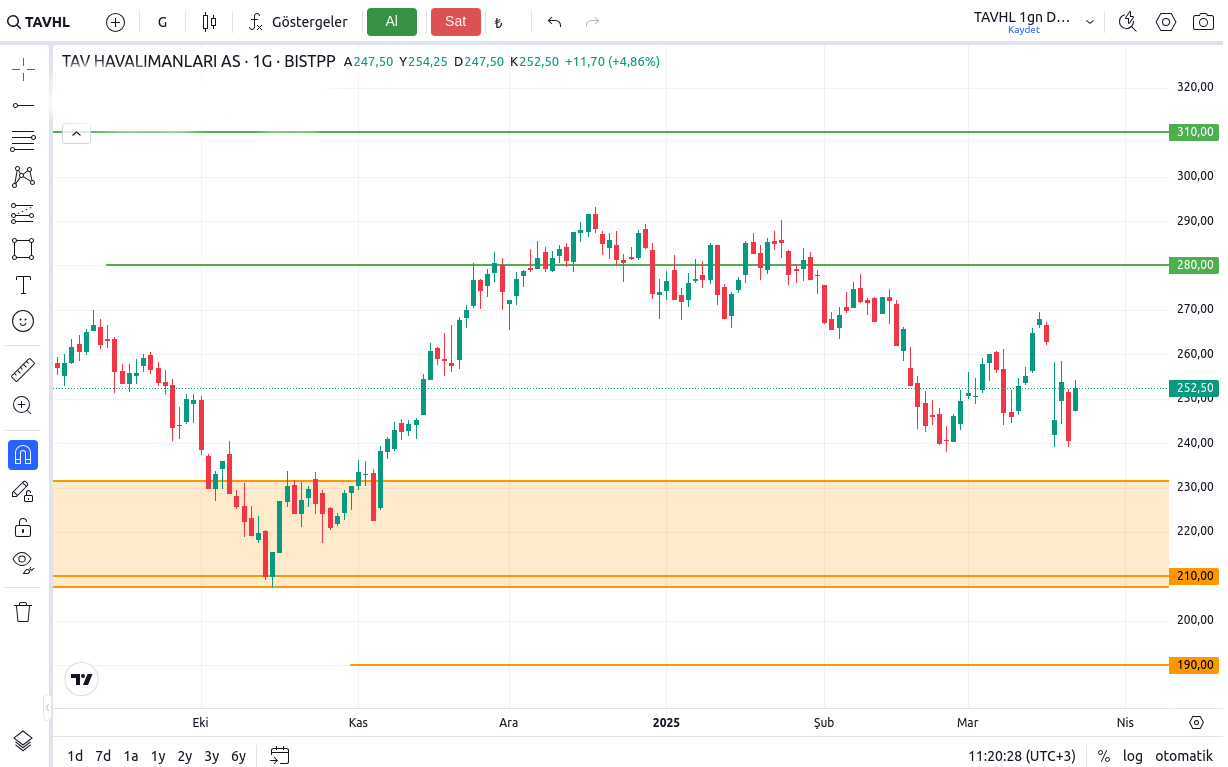Set the 7d time range
Viewport: 1228px width, 767px height.
(103, 756)
